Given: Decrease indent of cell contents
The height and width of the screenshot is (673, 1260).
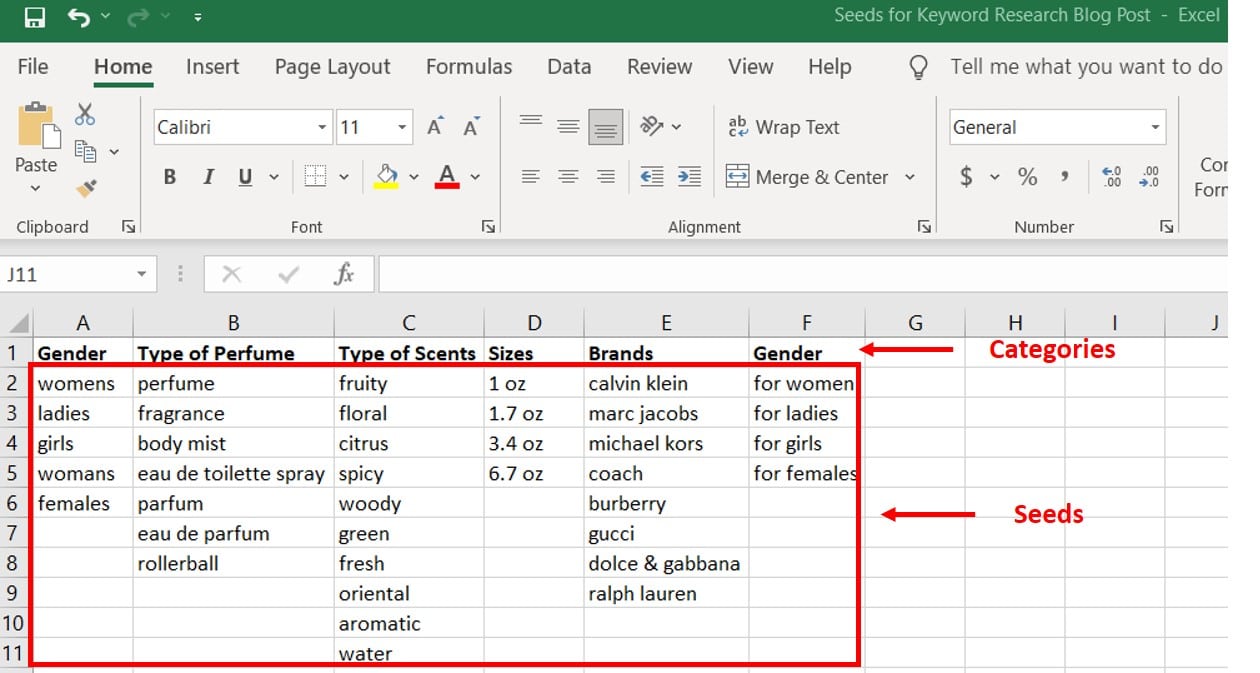Looking at the screenshot, I should tap(651, 177).
